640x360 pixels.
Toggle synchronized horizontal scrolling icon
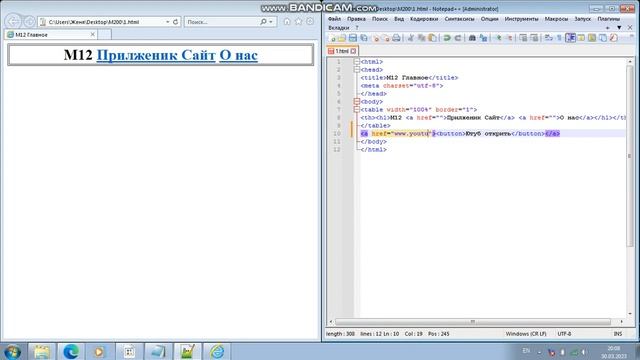(534, 38)
